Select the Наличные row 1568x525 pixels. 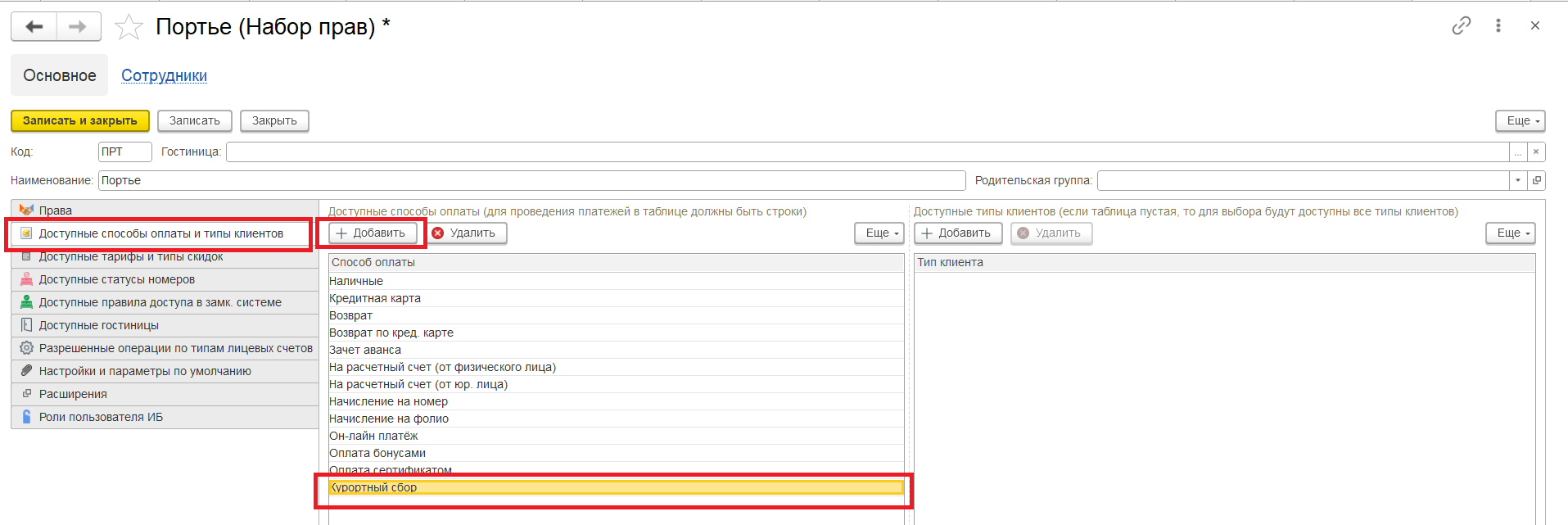click(617, 281)
